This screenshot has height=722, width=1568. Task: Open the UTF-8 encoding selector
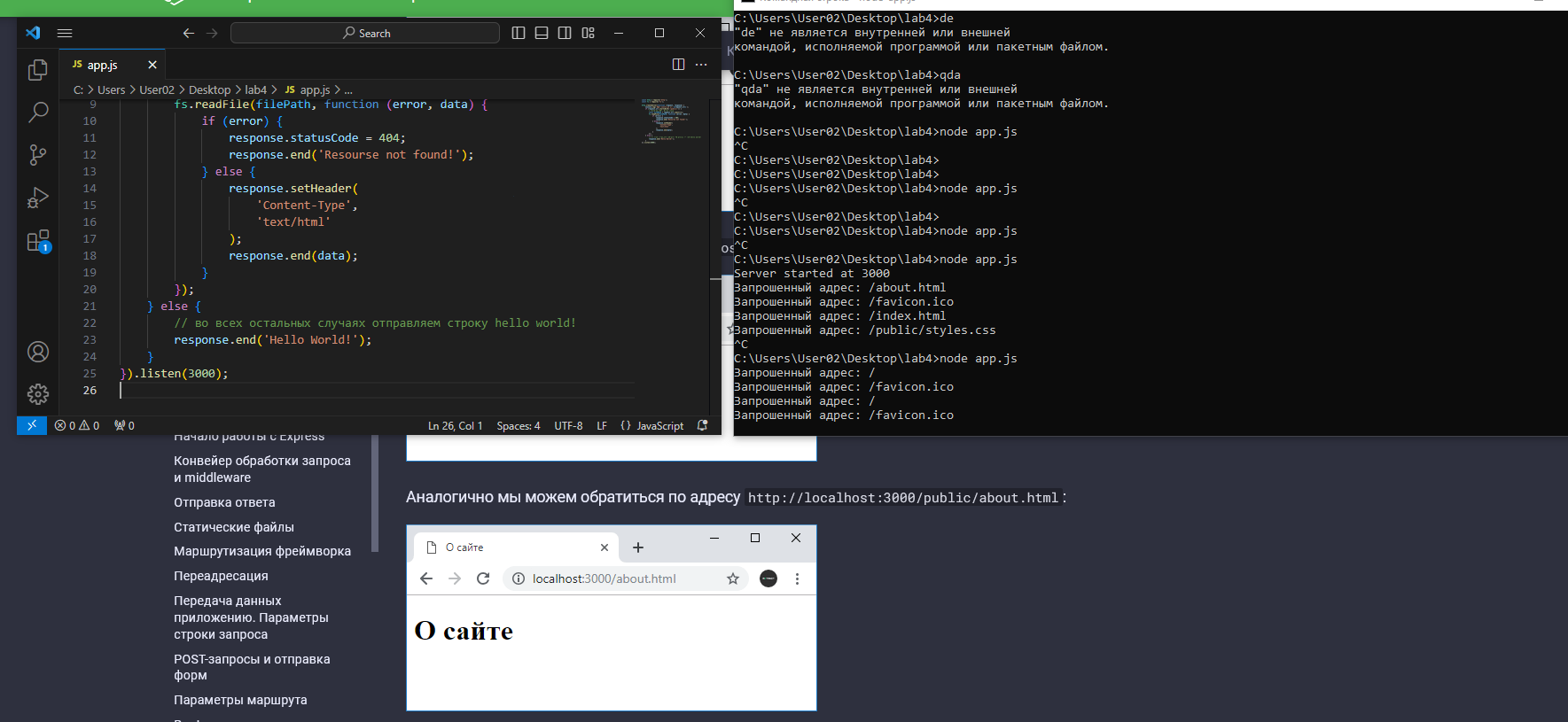[568, 426]
